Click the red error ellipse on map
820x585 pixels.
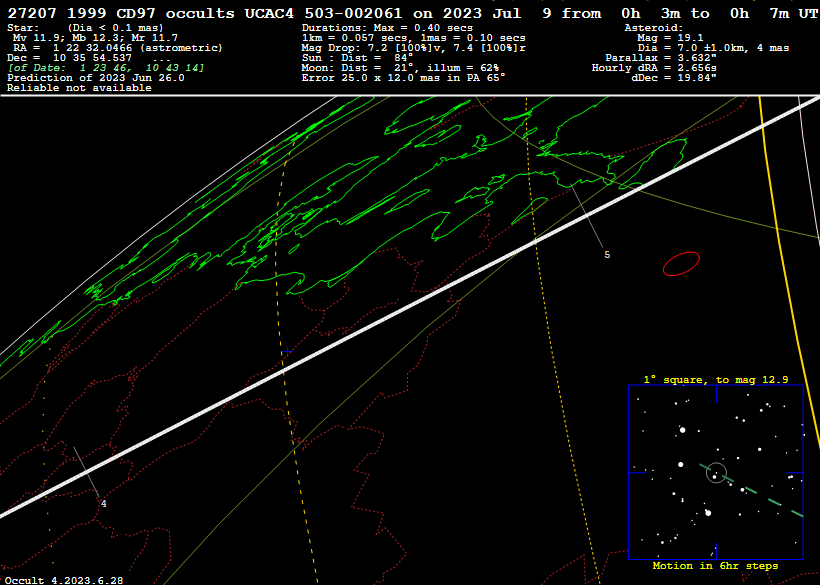click(x=681, y=263)
